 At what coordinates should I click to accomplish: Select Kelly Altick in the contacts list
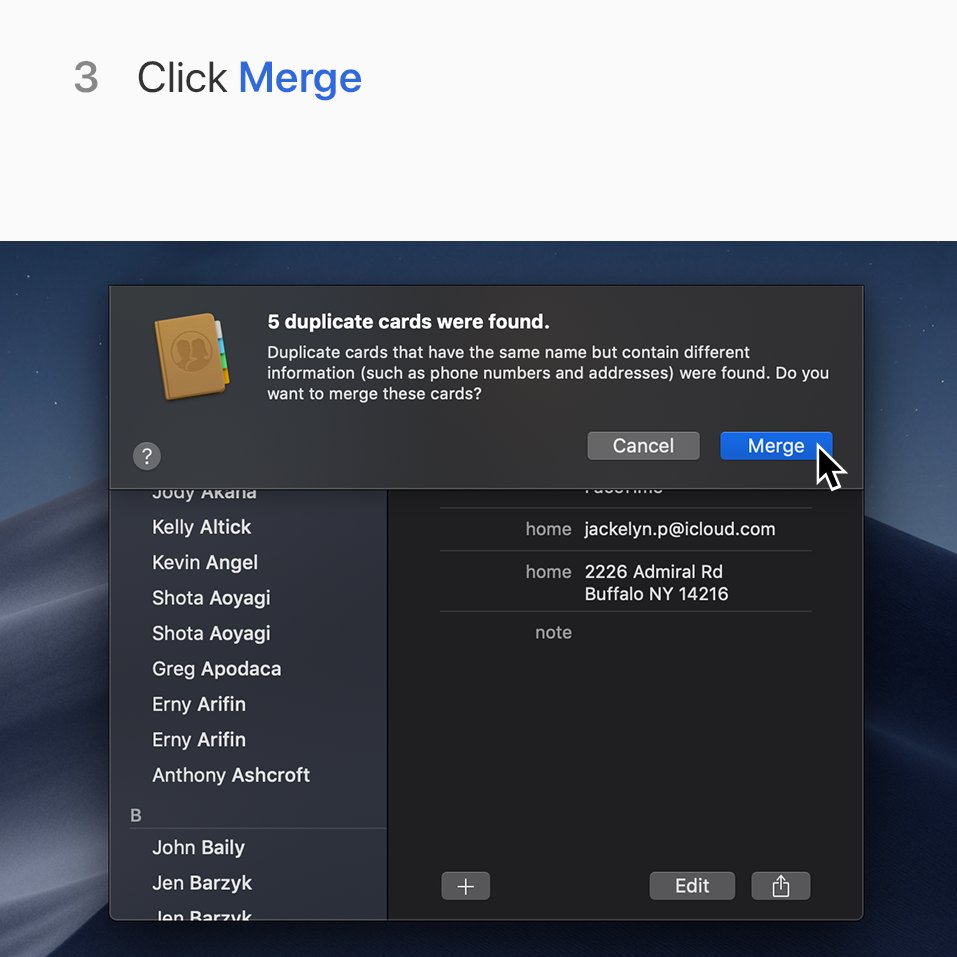coord(201,527)
